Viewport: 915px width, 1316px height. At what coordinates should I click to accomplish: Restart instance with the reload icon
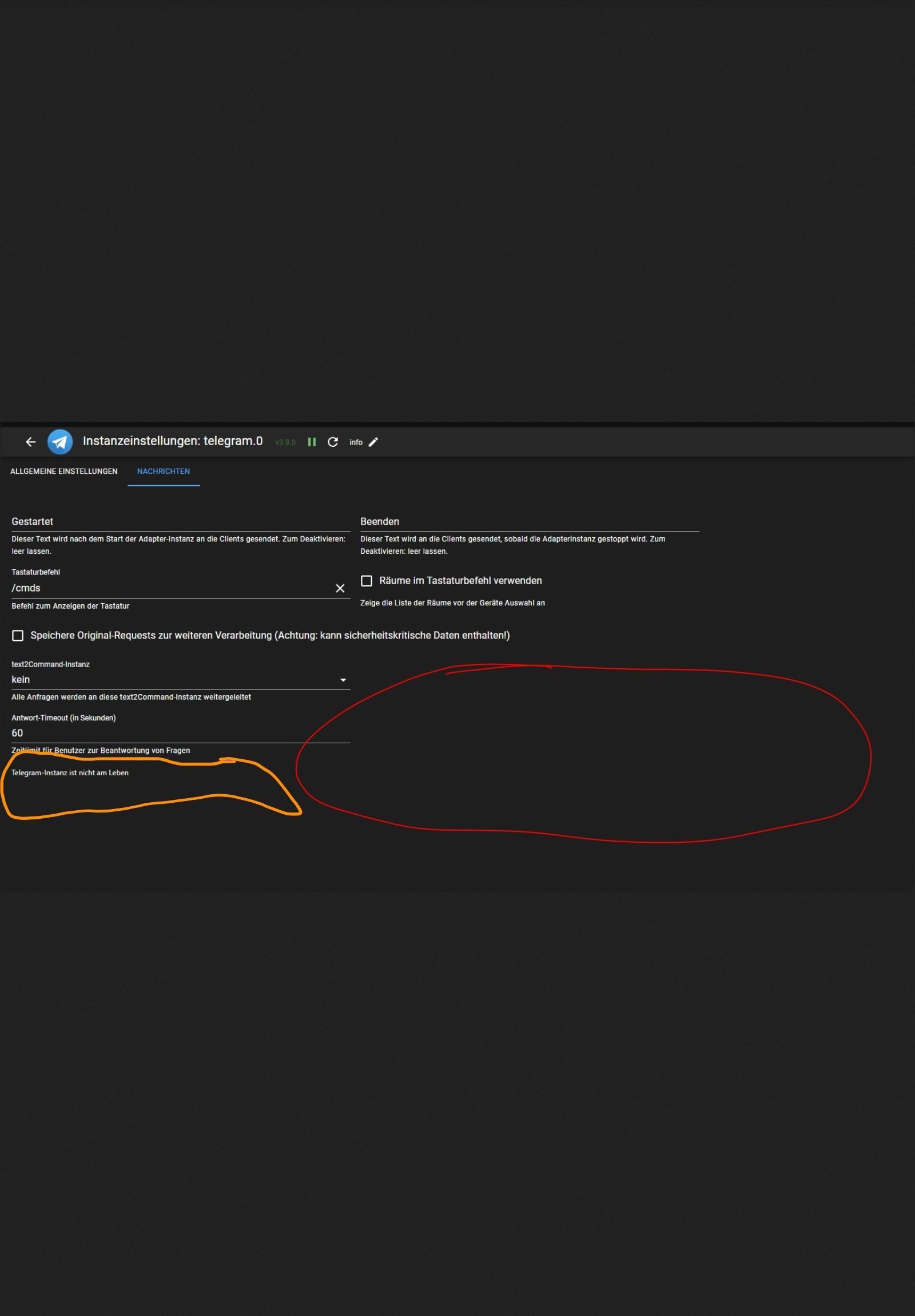tap(332, 442)
